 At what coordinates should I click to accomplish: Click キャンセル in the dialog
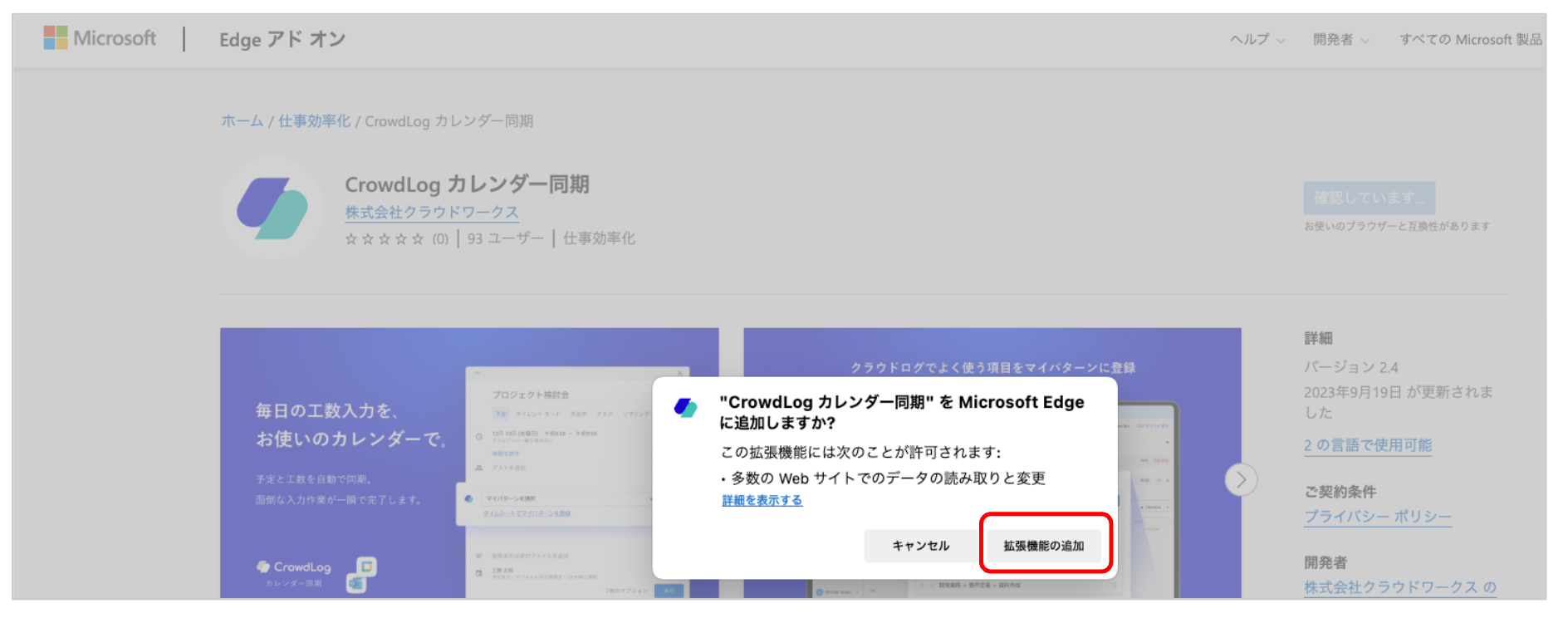click(x=920, y=546)
